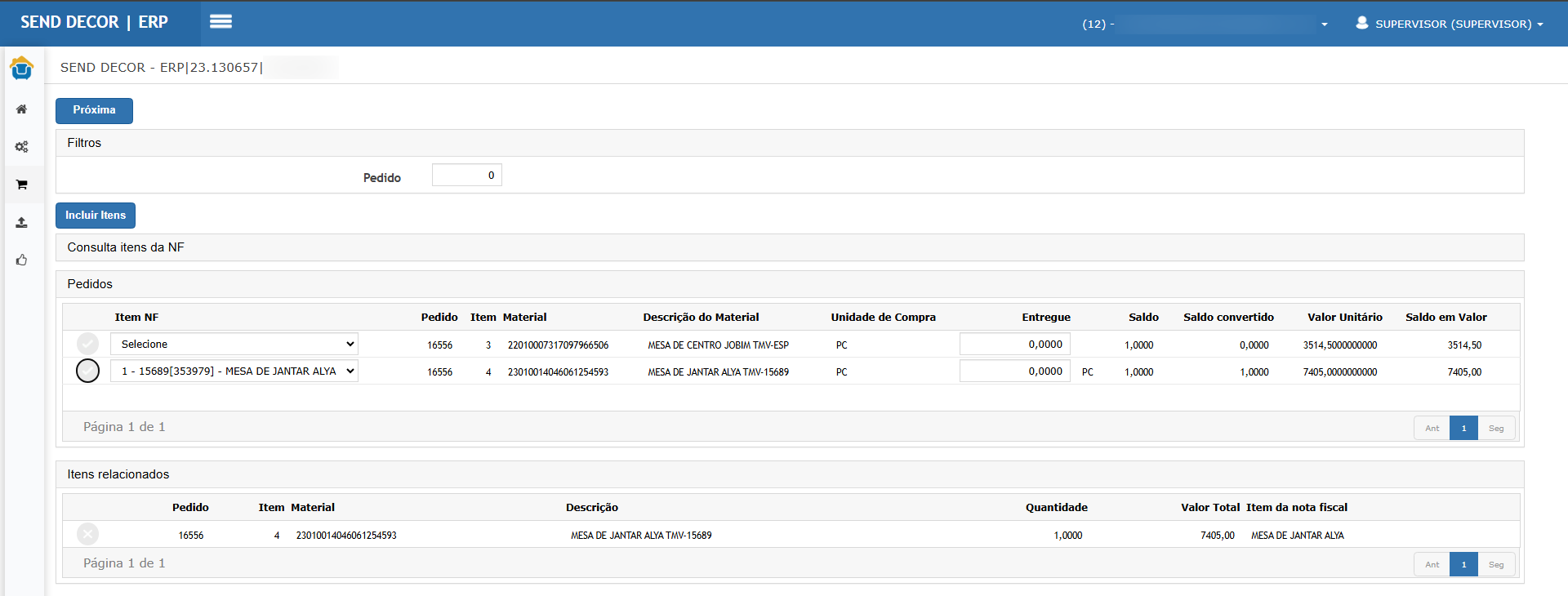Click the Send Decor armchair logo icon

(x=21, y=69)
